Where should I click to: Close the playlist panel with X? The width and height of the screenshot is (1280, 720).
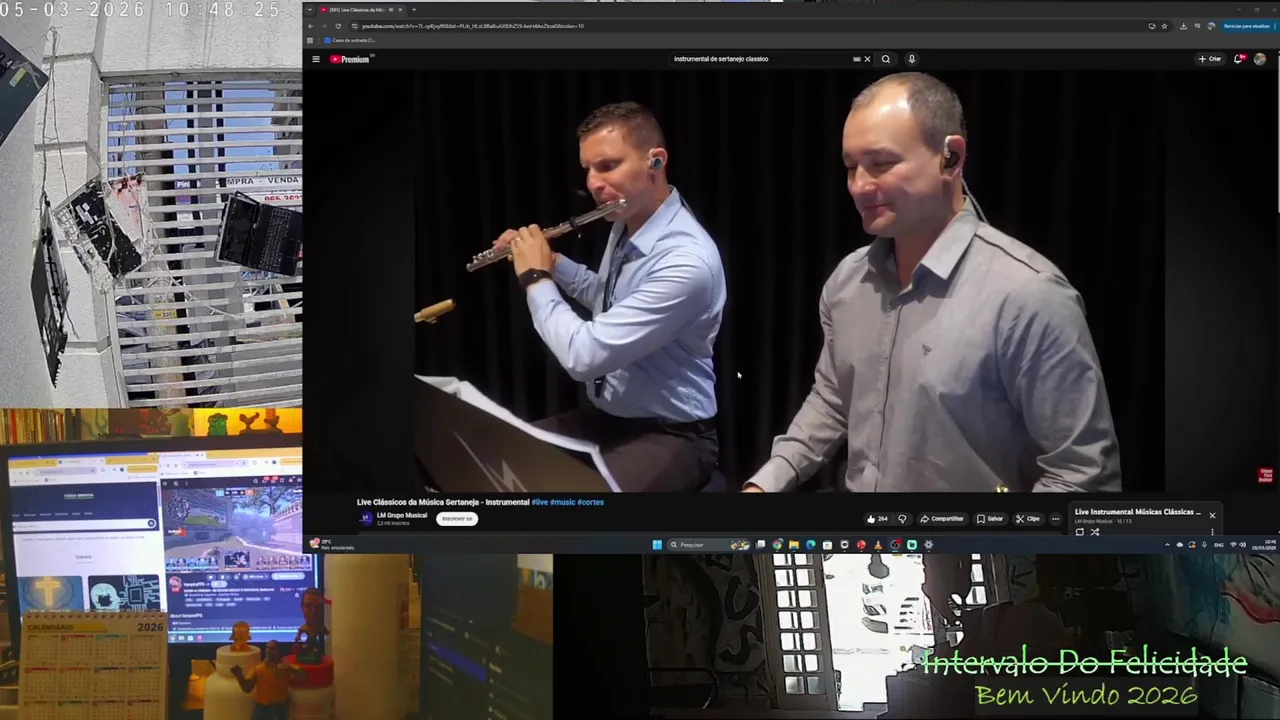1212,516
